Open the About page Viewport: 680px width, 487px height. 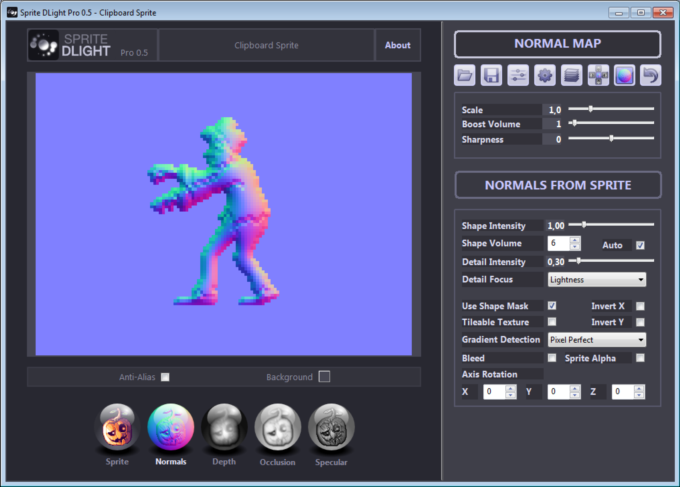(x=398, y=45)
